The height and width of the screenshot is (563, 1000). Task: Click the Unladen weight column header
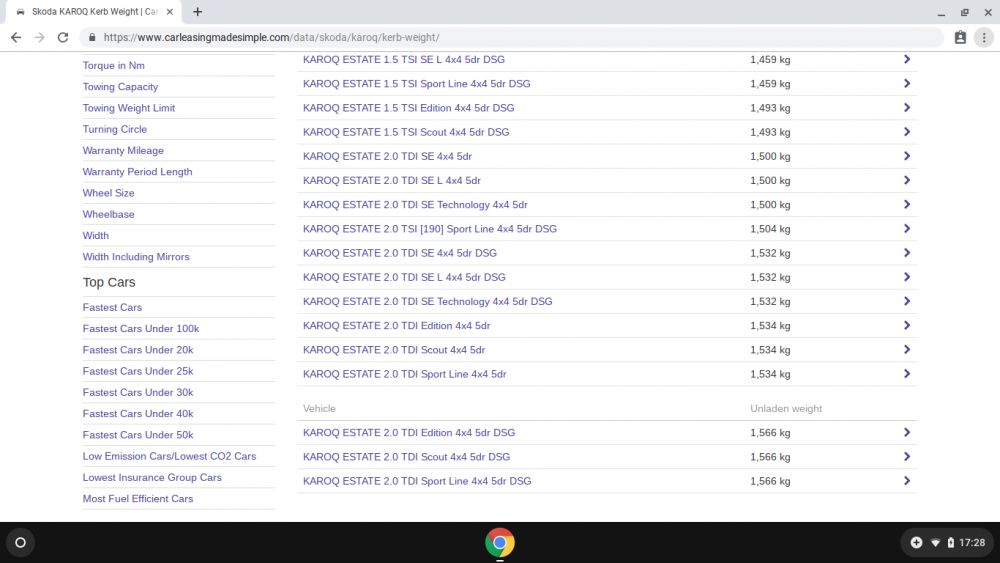pos(786,409)
